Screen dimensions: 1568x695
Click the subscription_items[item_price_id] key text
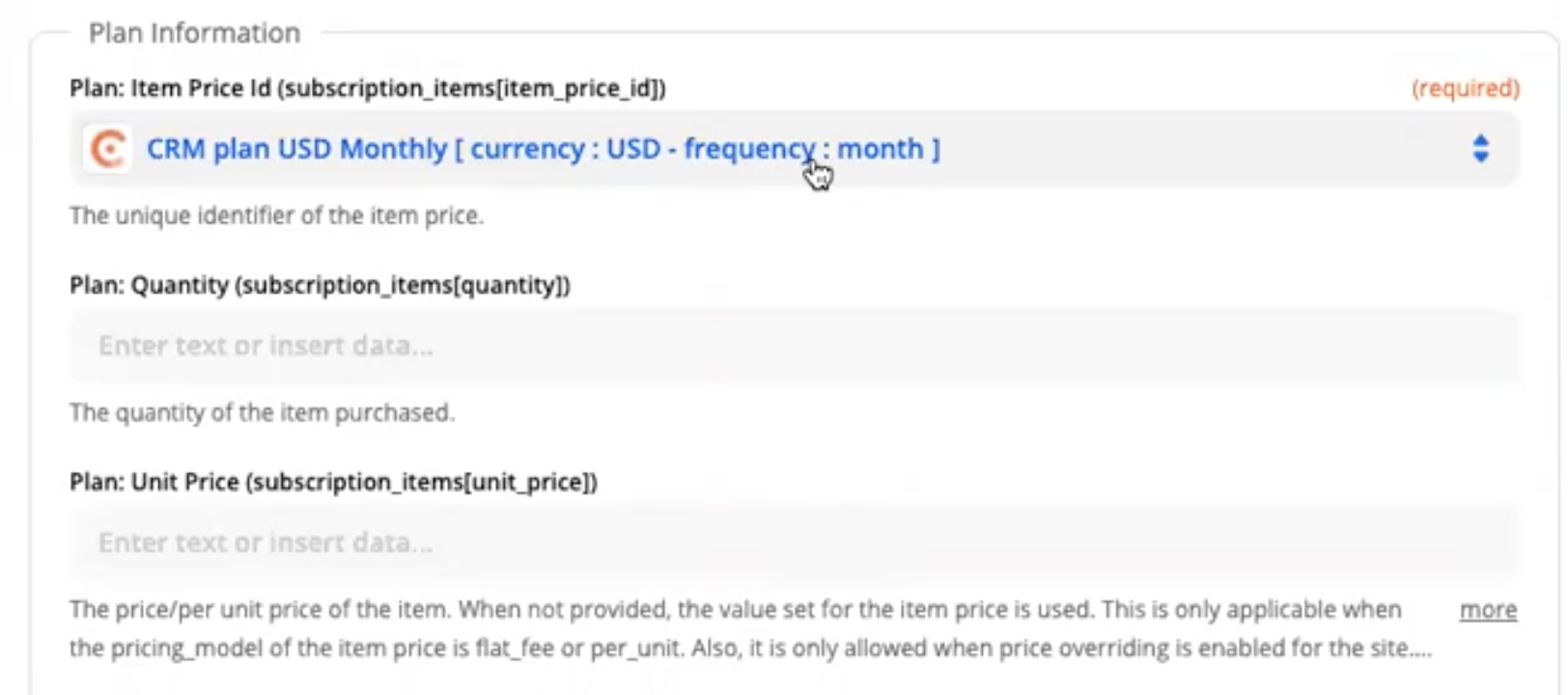(x=471, y=89)
